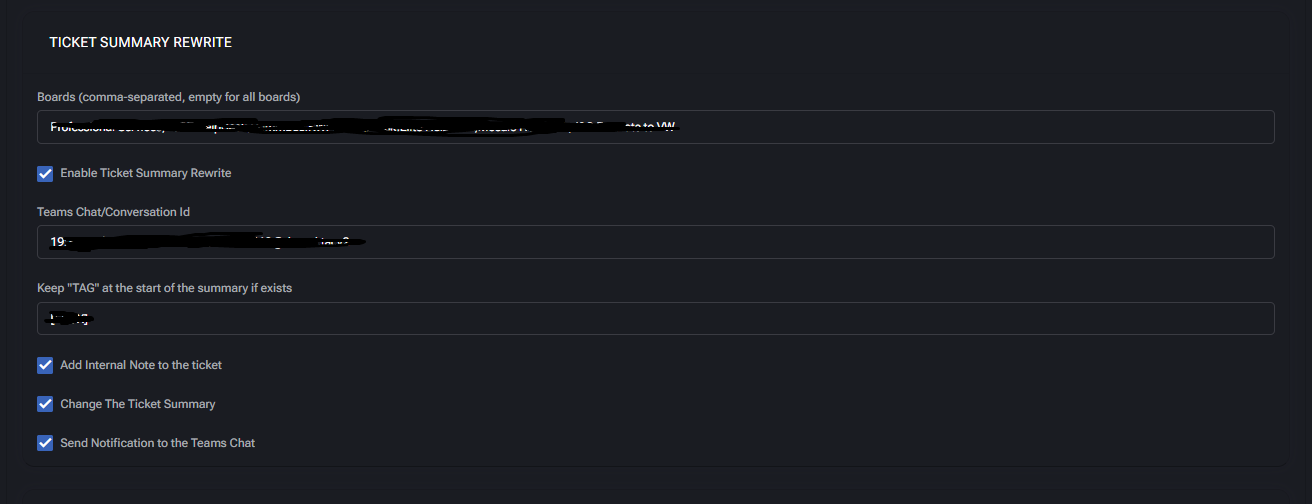
Task: Click the 'Change The Ticket Summary' label text
Action: coord(137,404)
